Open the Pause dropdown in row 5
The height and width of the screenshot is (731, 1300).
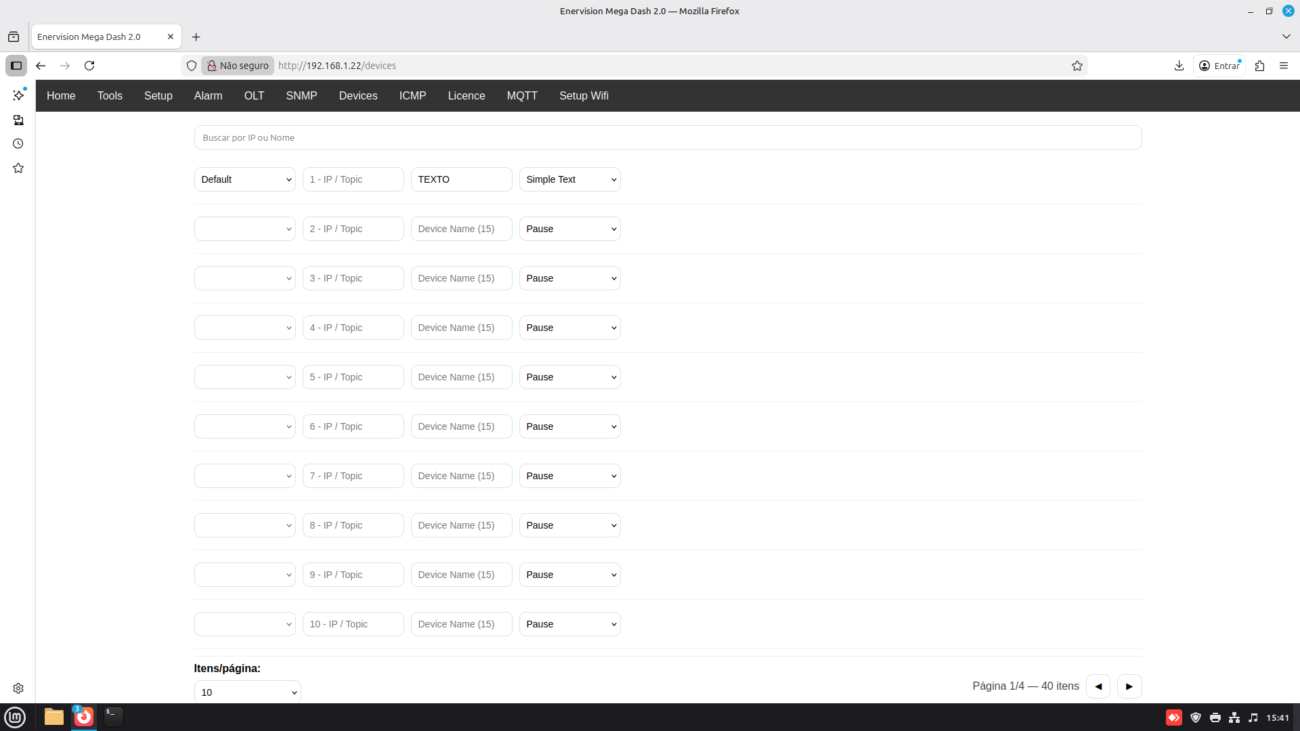tap(569, 377)
